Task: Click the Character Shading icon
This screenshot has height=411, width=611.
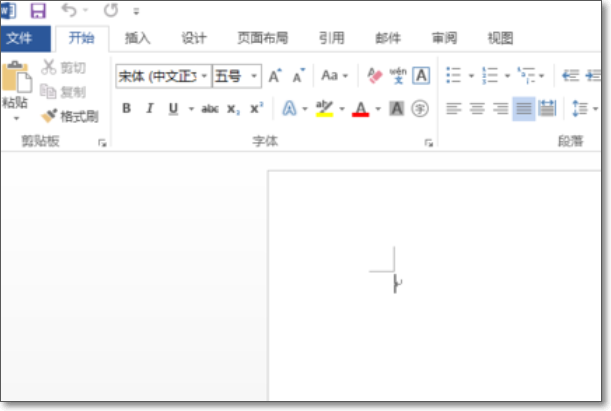Action: click(397, 108)
